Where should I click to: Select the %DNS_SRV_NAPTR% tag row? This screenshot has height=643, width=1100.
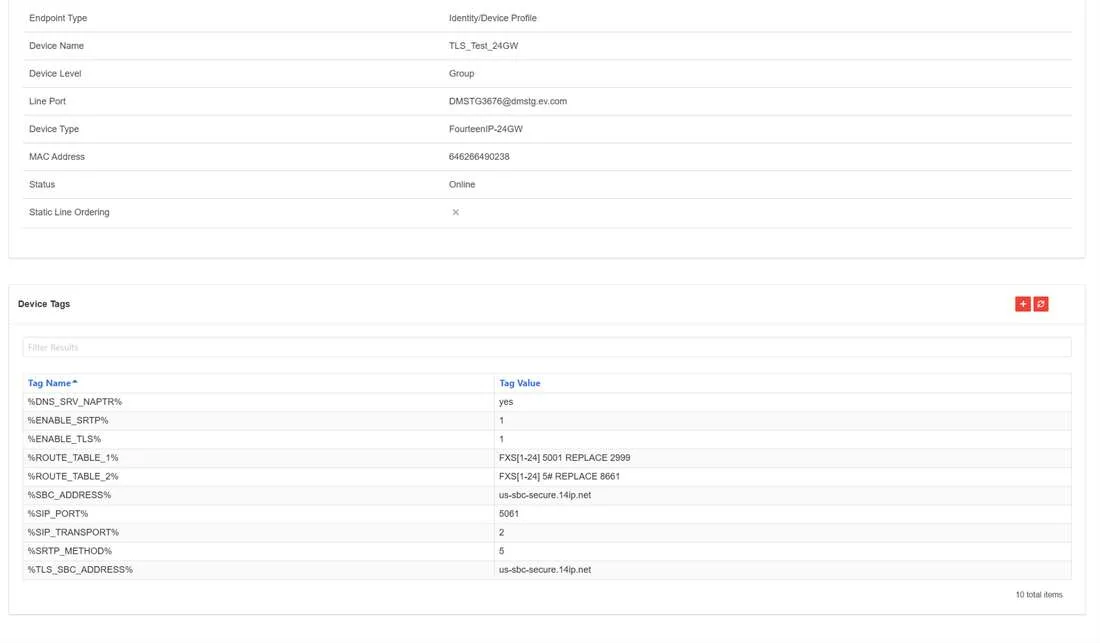pyautogui.click(x=546, y=402)
